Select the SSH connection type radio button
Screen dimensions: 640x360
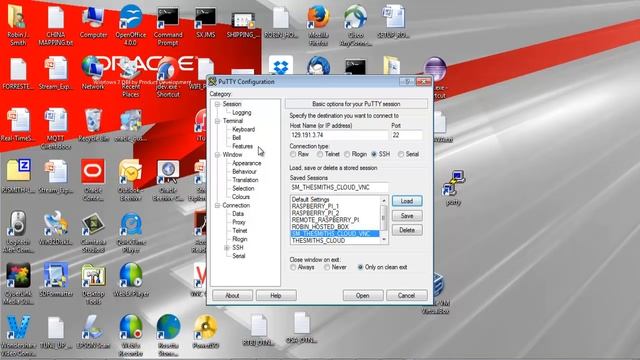click(x=374, y=154)
